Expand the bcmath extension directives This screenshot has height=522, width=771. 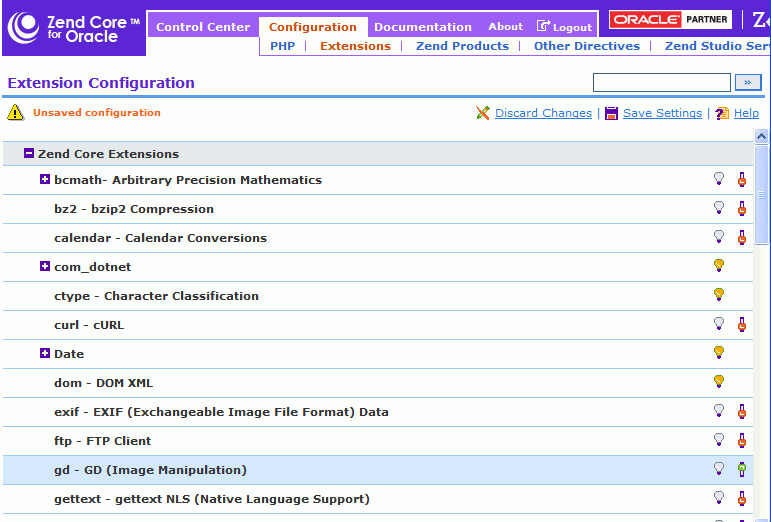[x=45, y=179]
